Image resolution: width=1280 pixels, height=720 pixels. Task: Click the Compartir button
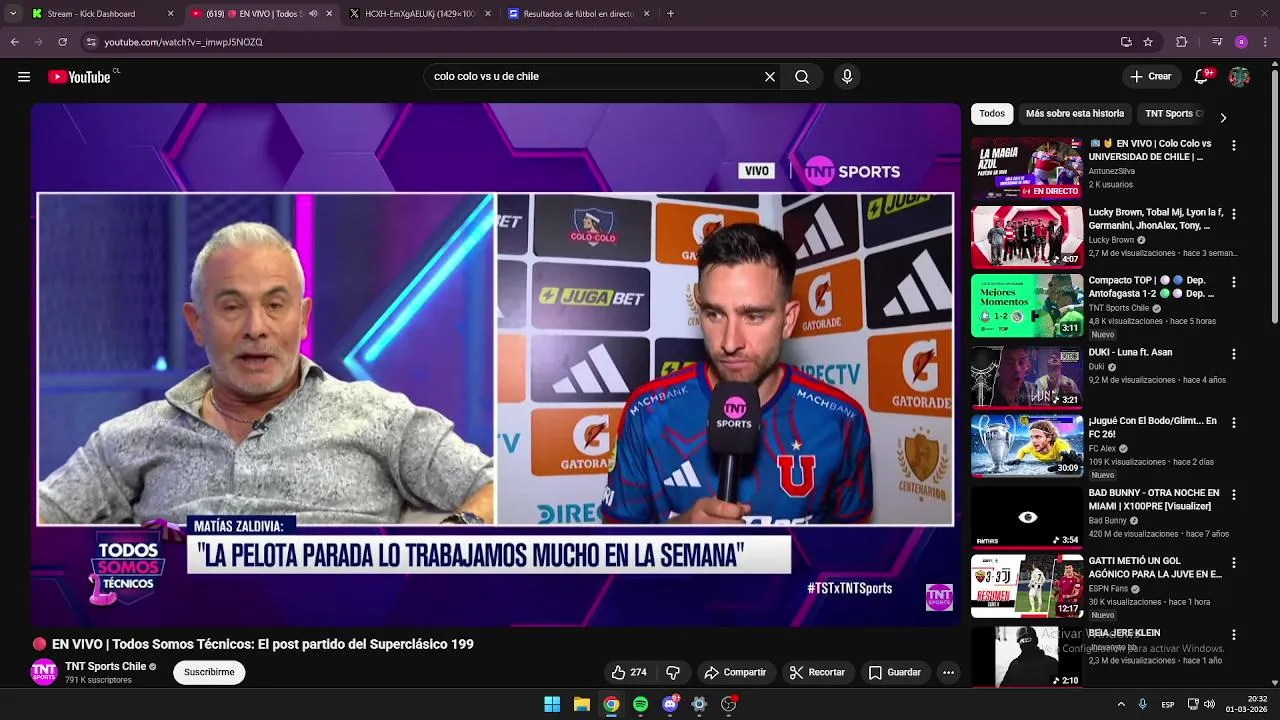tap(735, 673)
